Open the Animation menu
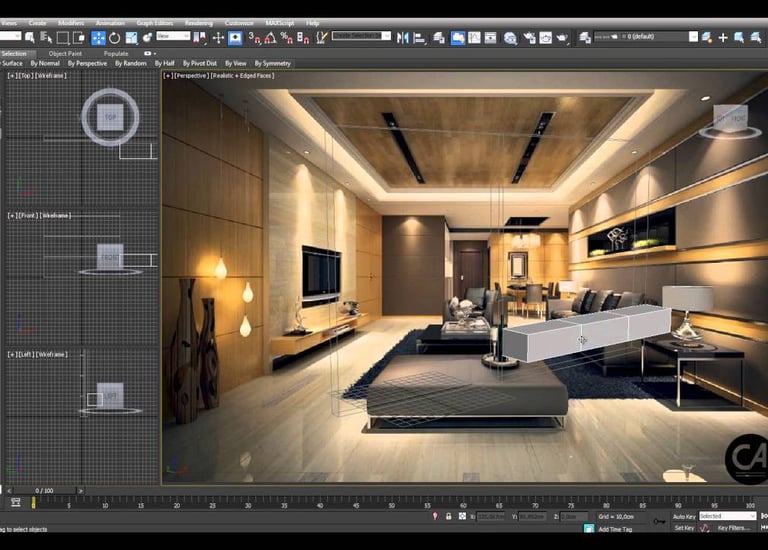The height and width of the screenshot is (550, 768). point(110,23)
